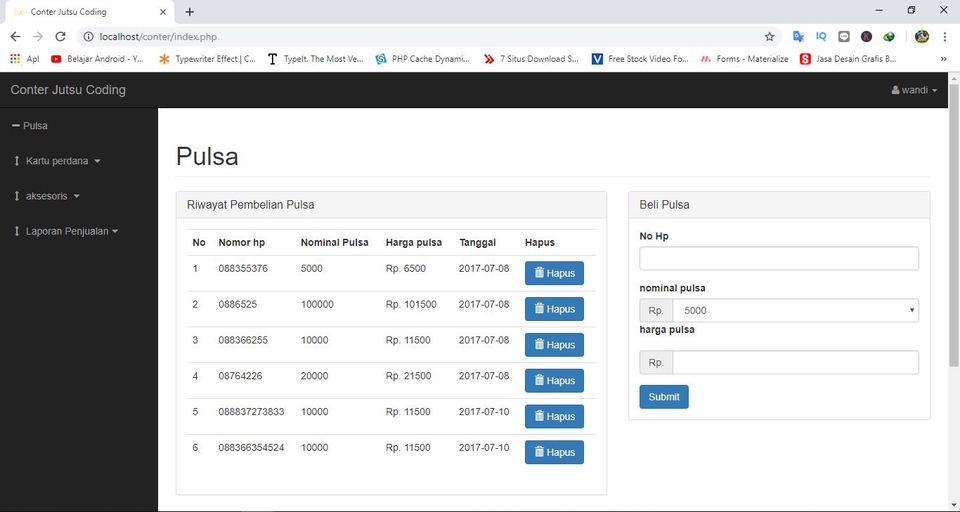Click the Chrome profile avatar icon
960x512 pixels.
(922, 37)
